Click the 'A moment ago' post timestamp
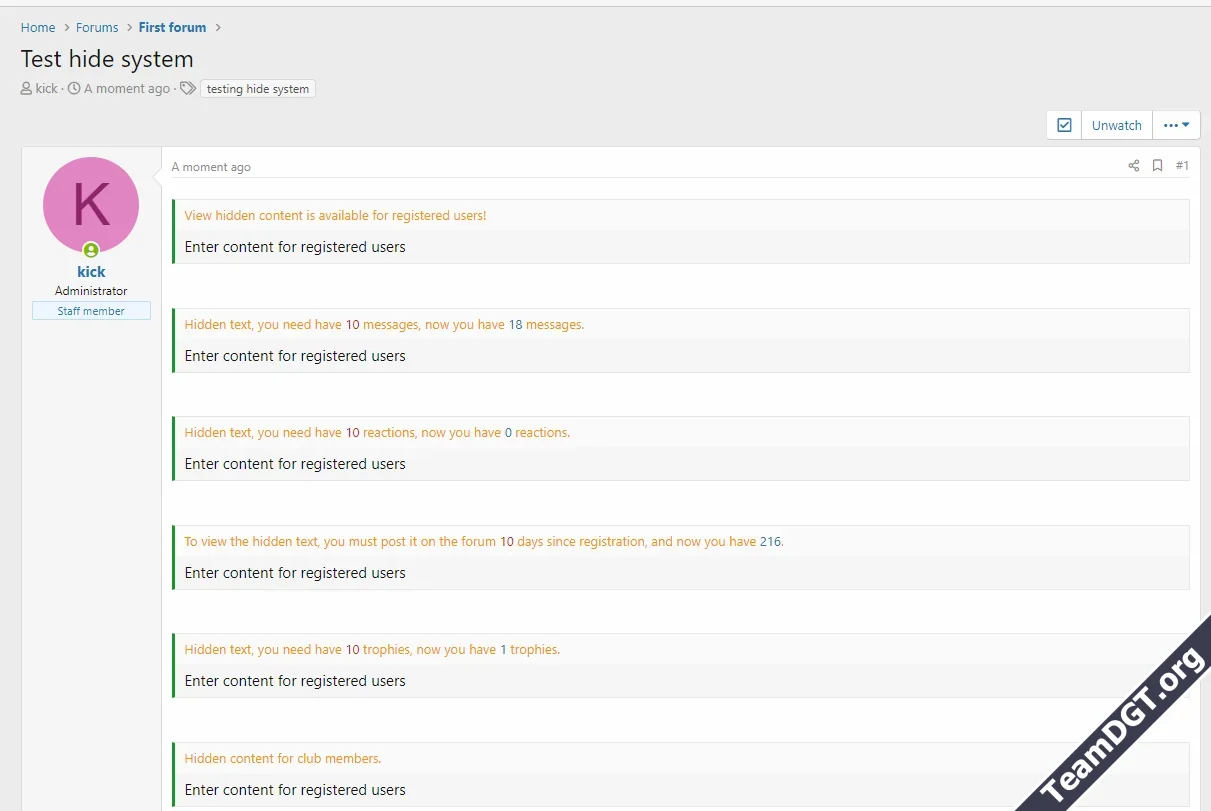The width and height of the screenshot is (1211, 811). click(210, 166)
